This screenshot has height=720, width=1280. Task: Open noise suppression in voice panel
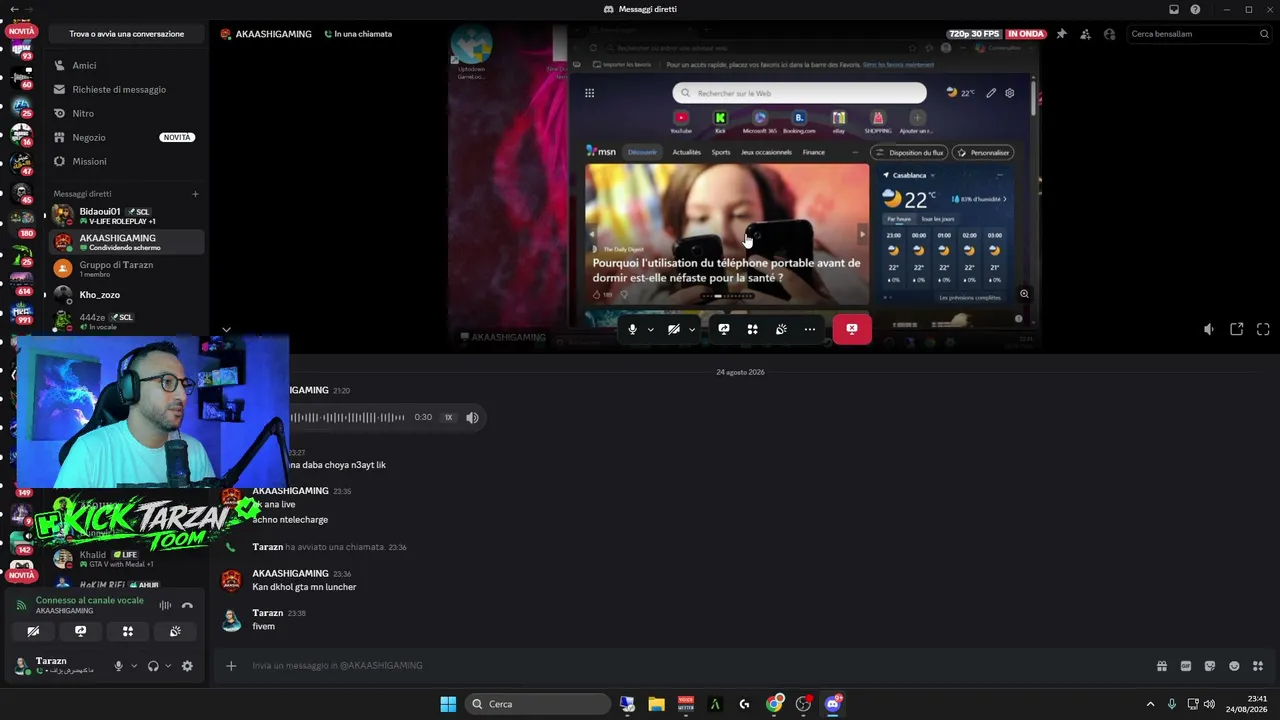(165, 605)
